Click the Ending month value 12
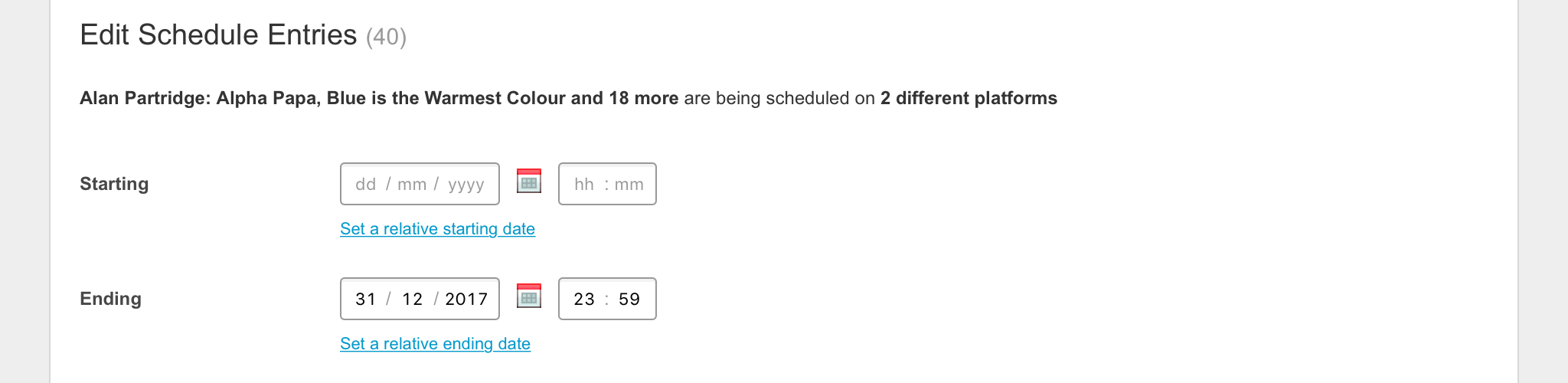 click(412, 300)
